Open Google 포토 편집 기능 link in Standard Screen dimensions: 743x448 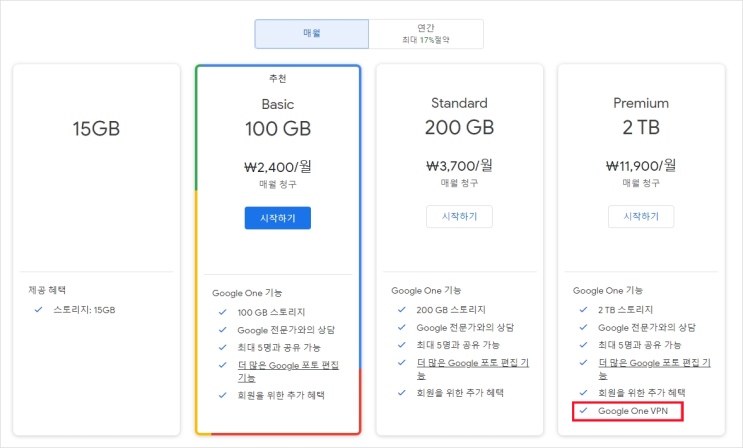click(x=472, y=369)
